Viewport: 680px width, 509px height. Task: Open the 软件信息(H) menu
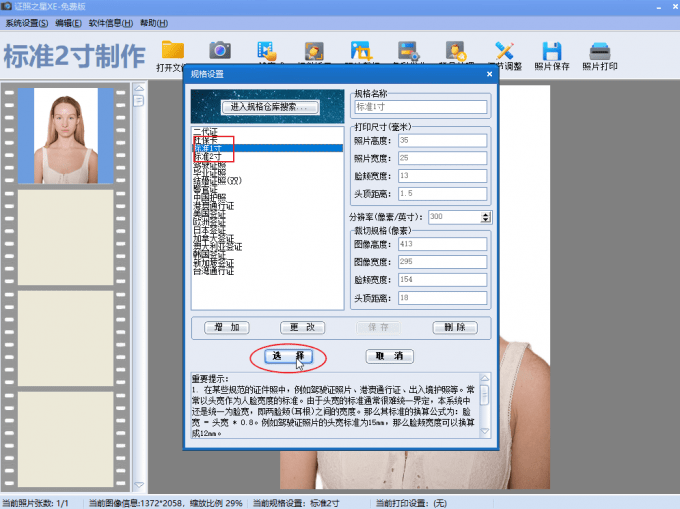(111, 23)
